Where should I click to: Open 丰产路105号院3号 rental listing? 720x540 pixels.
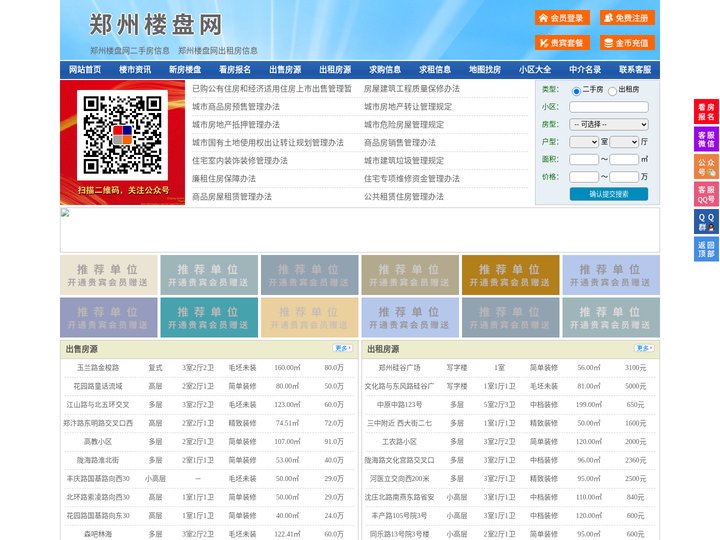coord(399,516)
